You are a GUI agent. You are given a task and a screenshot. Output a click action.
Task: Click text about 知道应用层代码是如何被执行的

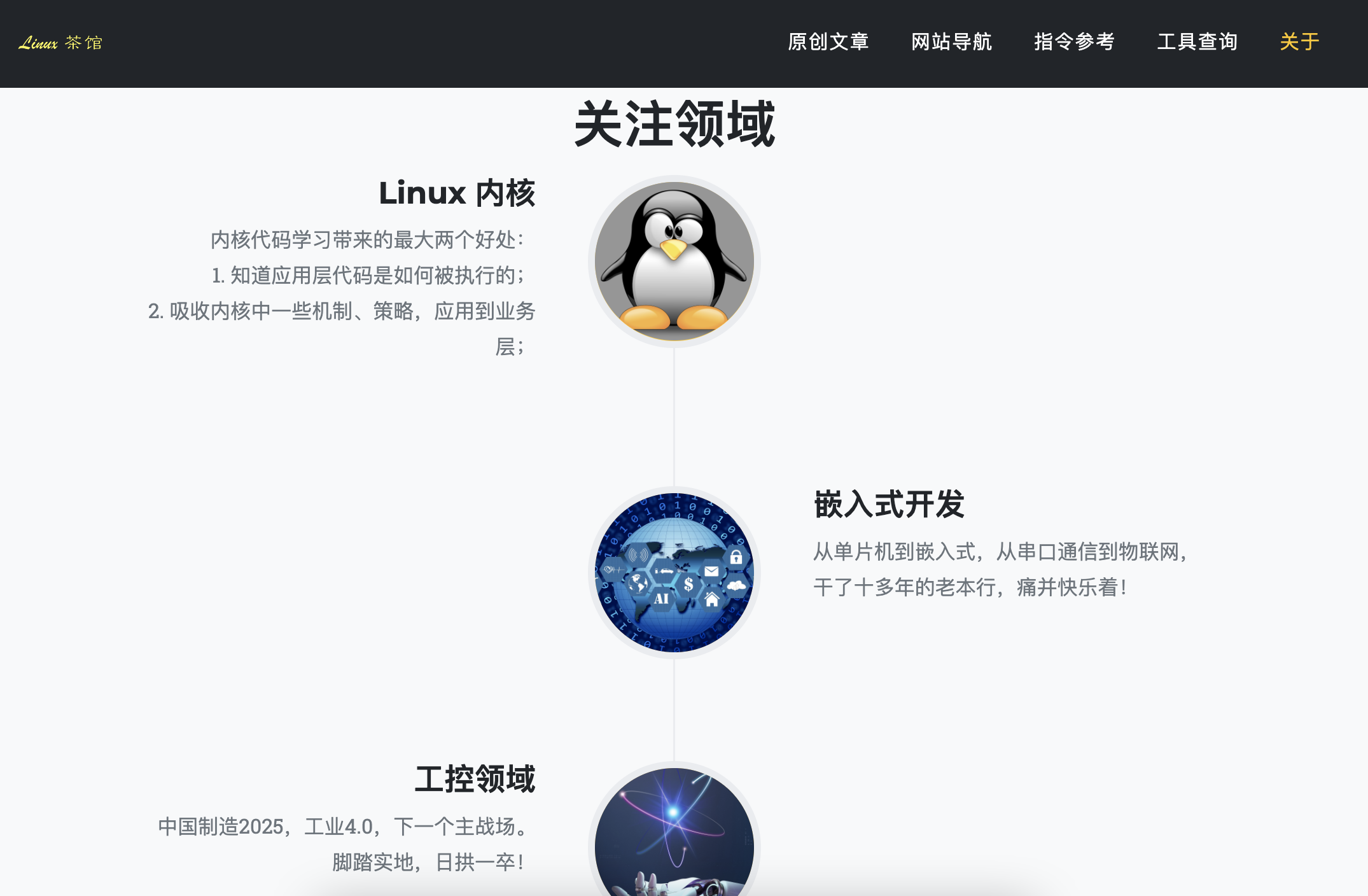click(x=366, y=276)
